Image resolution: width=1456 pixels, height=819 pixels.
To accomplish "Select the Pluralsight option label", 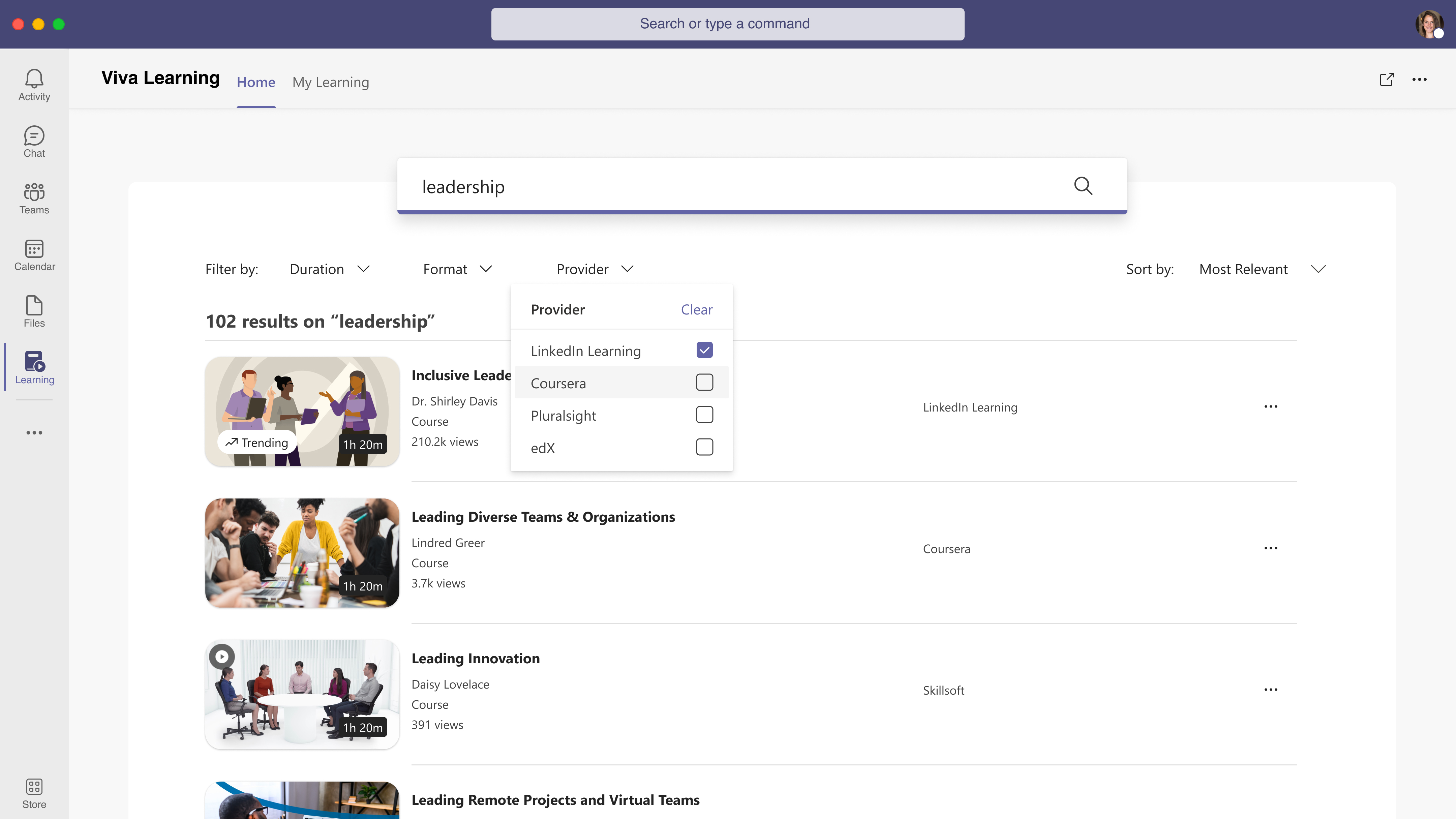I will pyautogui.click(x=563, y=416).
